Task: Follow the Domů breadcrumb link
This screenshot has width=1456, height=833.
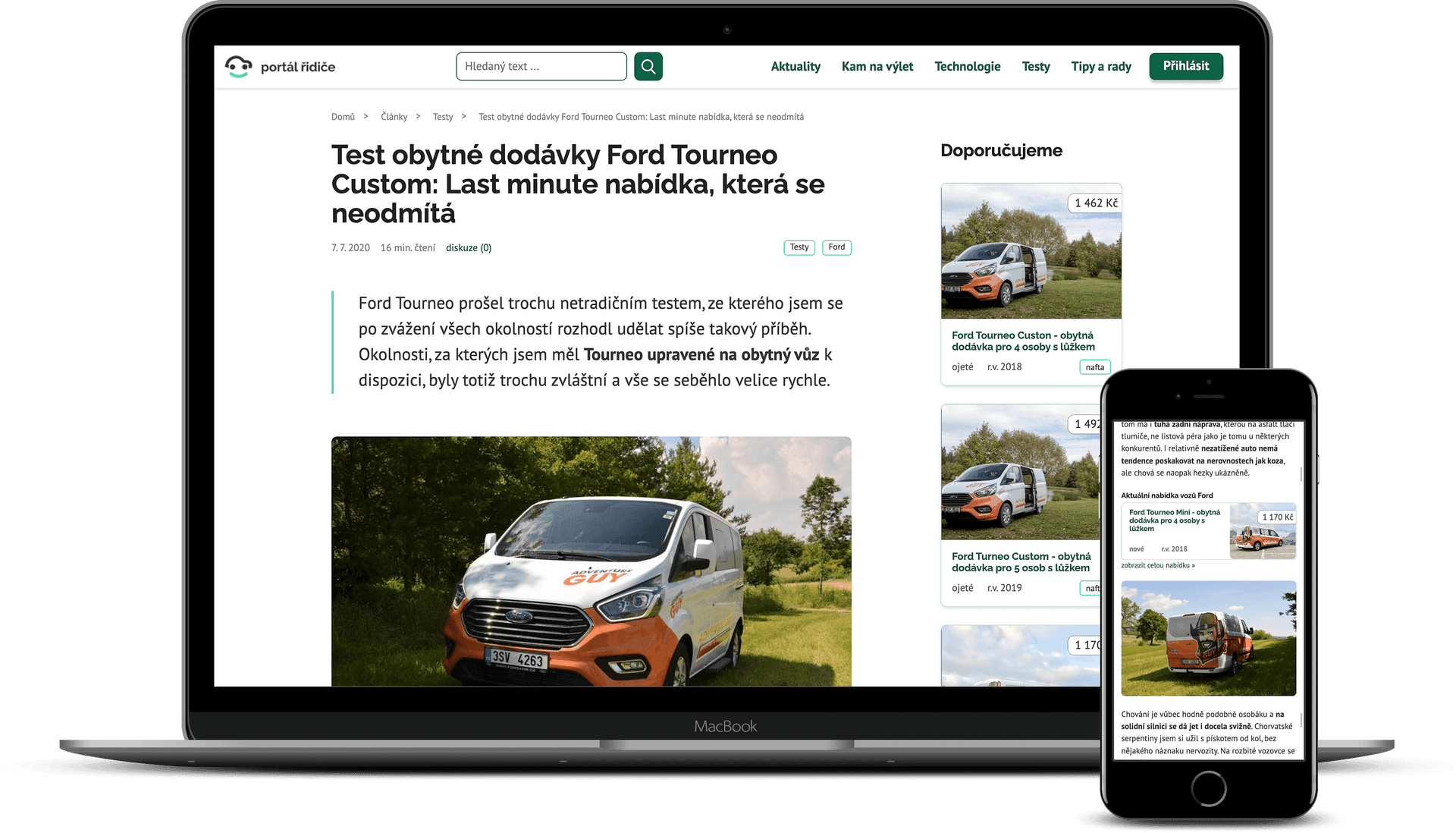Action: (x=343, y=117)
